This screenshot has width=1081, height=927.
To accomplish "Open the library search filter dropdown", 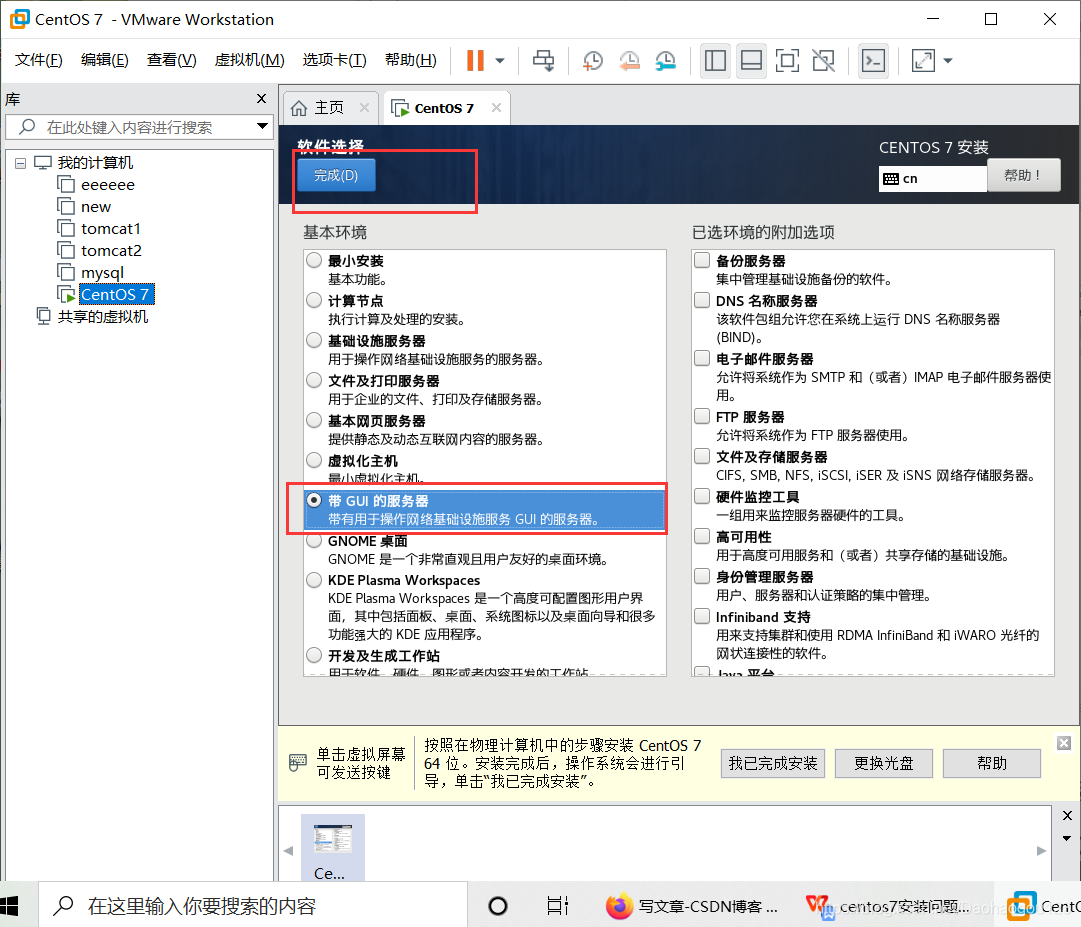I will [x=262, y=126].
